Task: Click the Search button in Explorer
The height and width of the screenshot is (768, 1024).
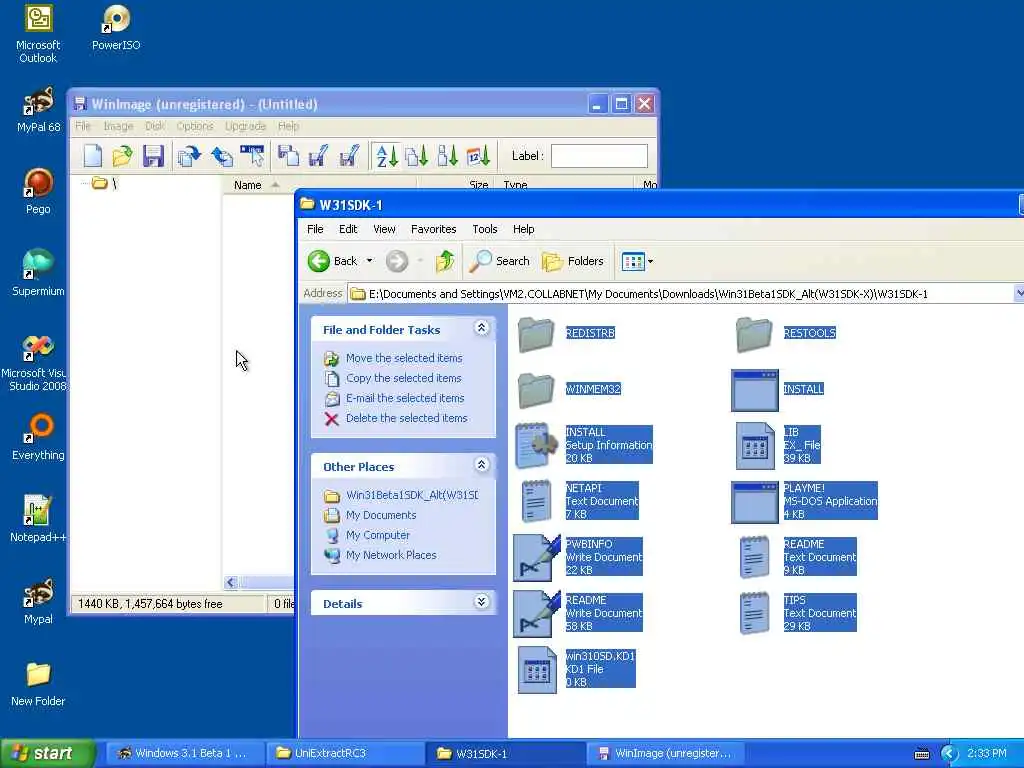Action: click(x=500, y=261)
